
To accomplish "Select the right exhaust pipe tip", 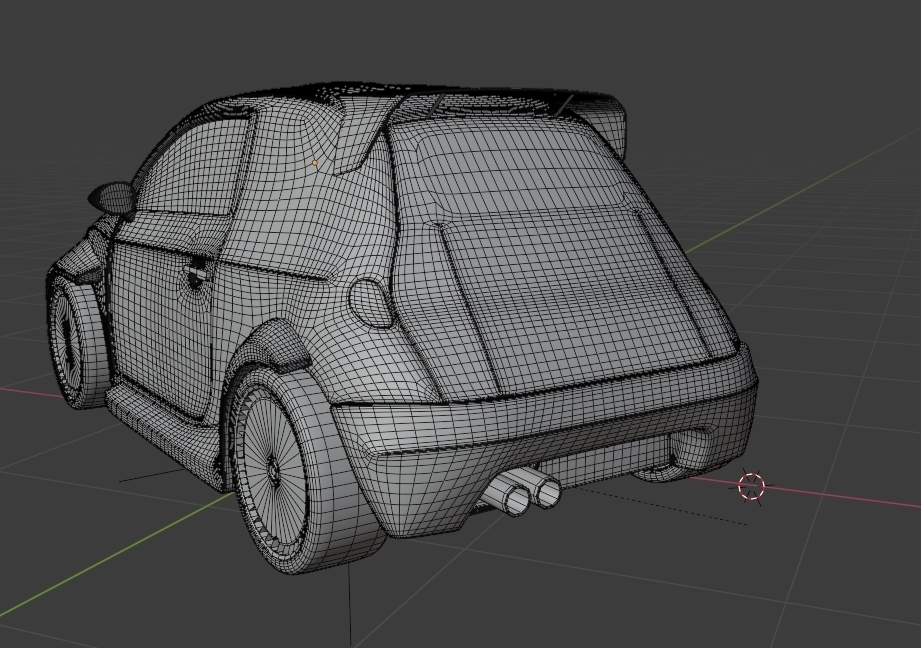I will coord(549,493).
